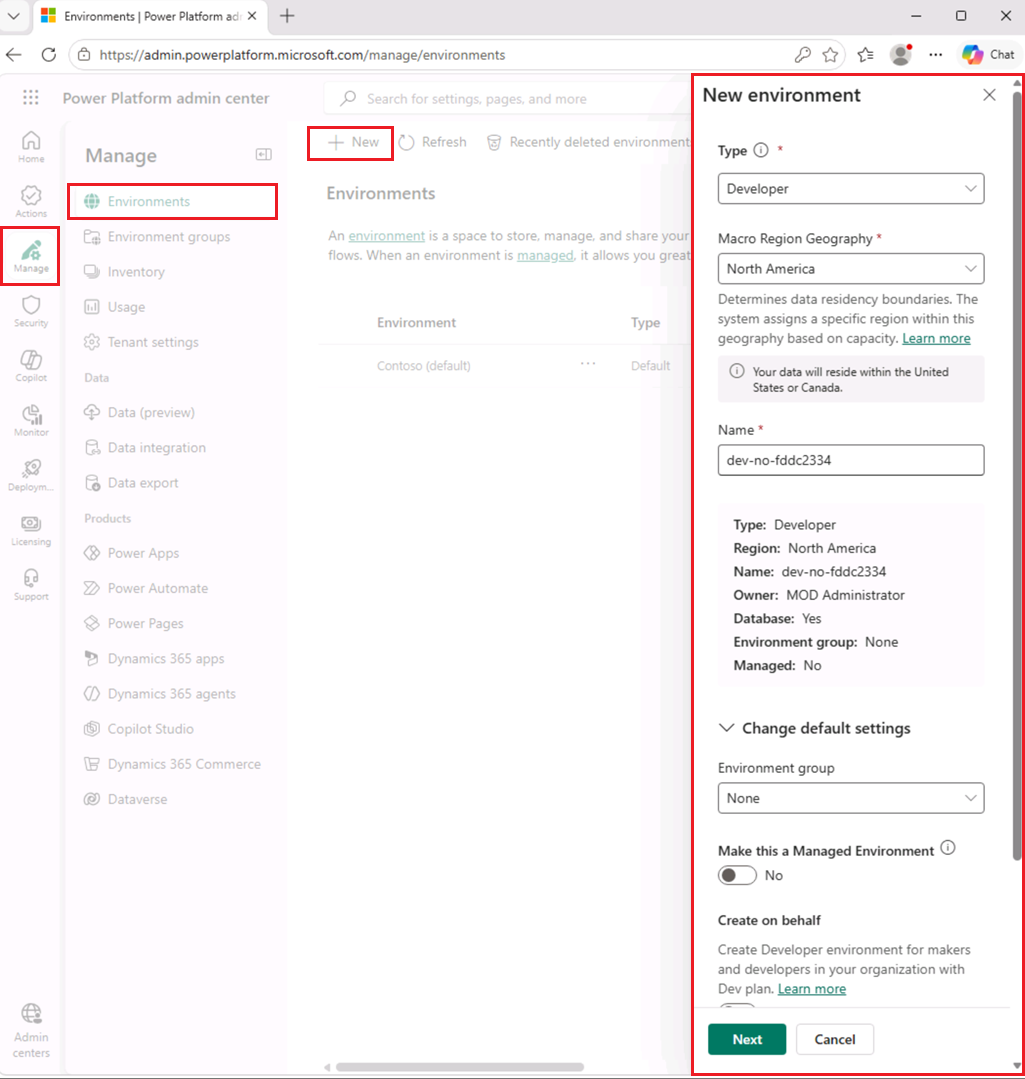Reload the page with browser refresh icon
Viewport: 1025px width, 1079px height.
pos(48,55)
